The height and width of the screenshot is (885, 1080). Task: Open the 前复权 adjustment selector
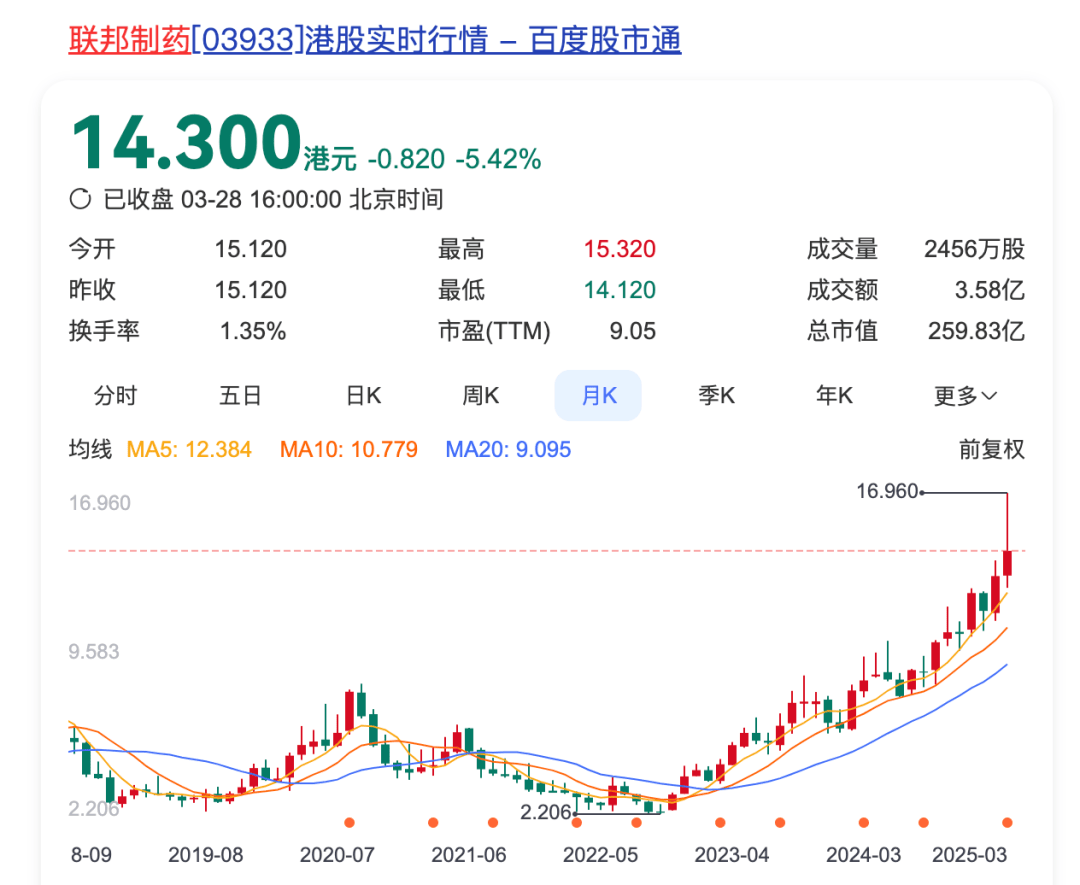(x=992, y=450)
